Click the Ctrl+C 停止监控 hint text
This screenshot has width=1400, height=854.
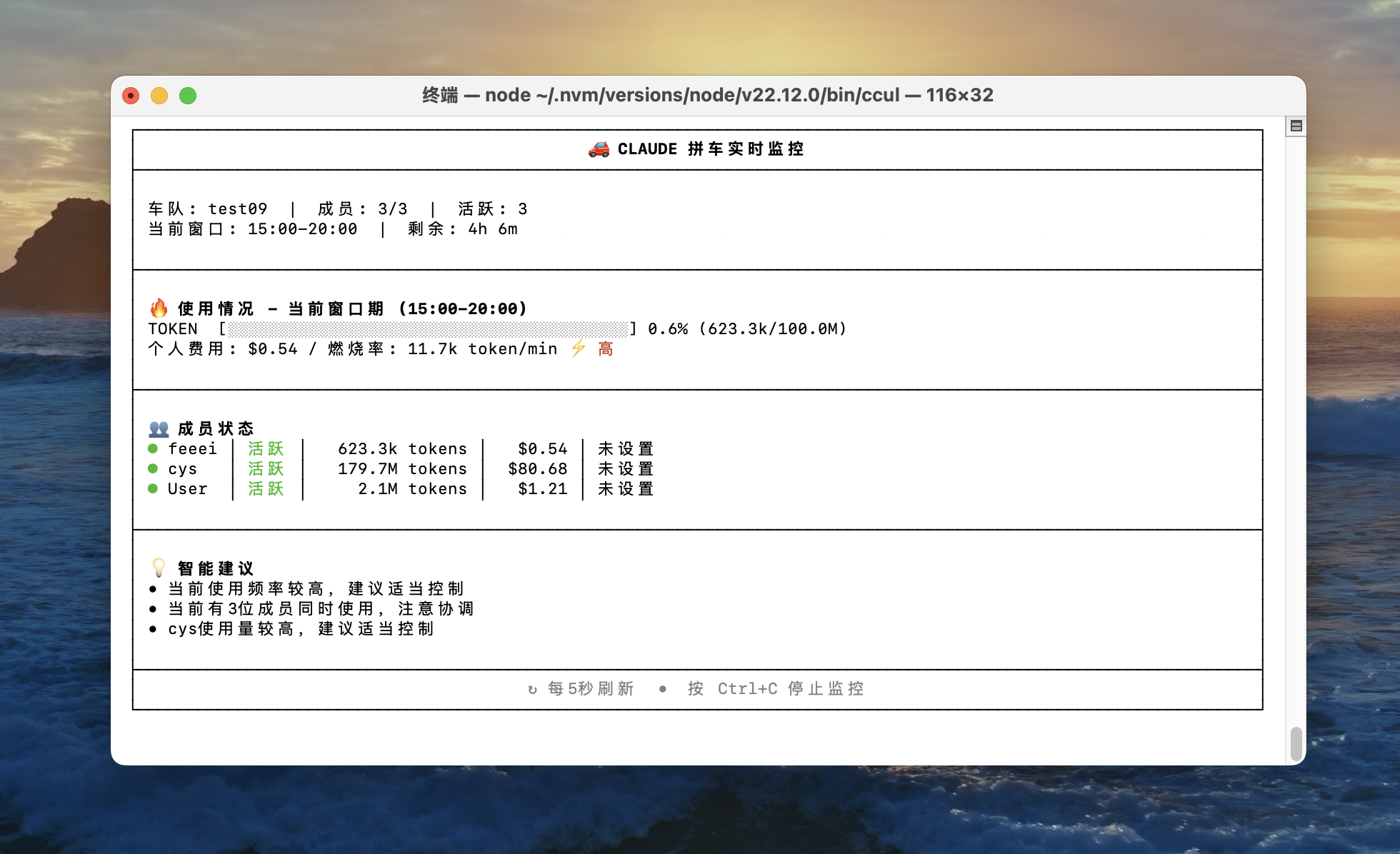click(790, 688)
